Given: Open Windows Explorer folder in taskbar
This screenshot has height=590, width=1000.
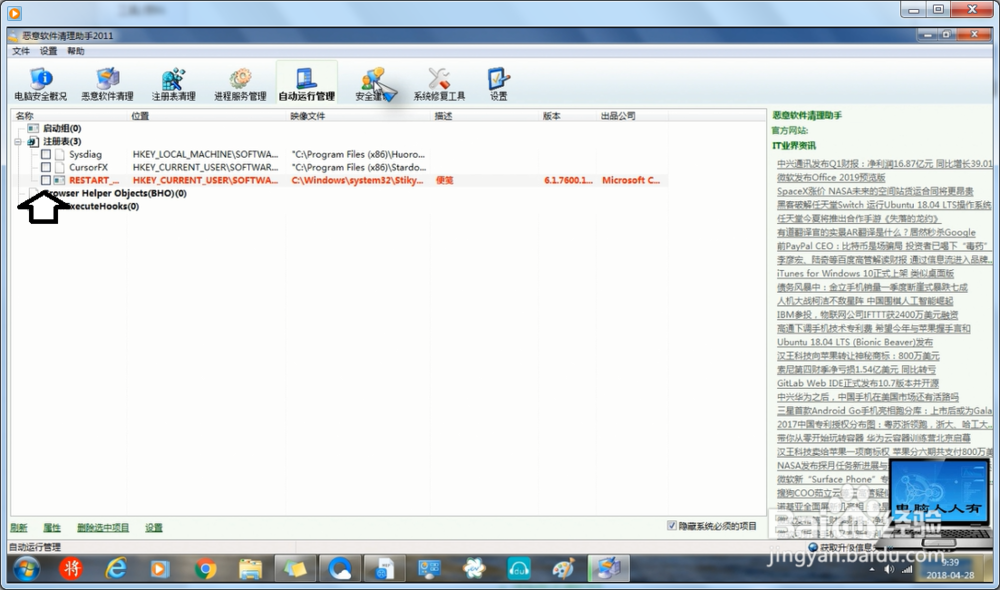Looking at the screenshot, I should 250,568.
